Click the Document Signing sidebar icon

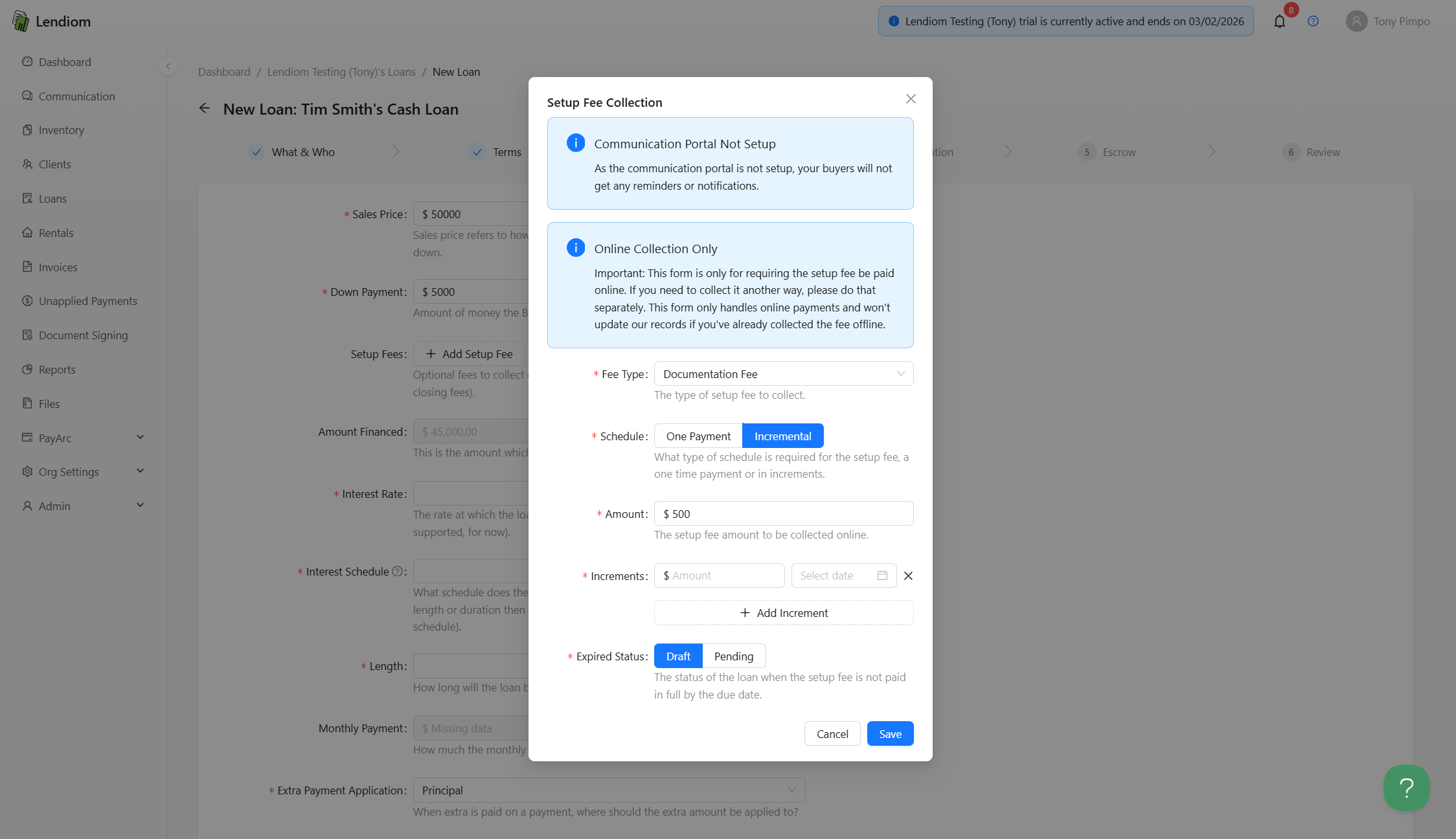[x=27, y=335]
